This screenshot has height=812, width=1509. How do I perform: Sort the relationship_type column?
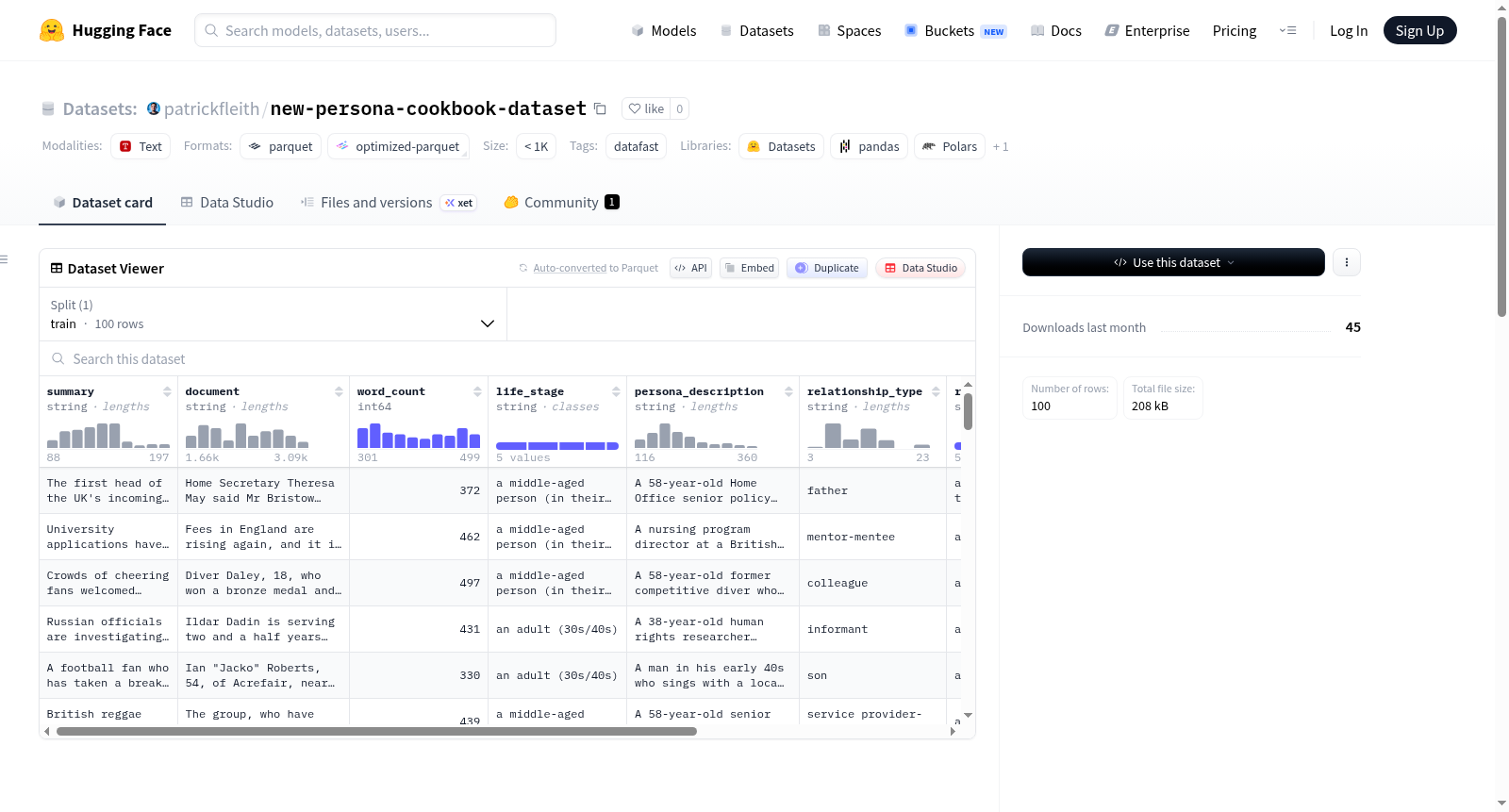pyautogui.click(x=936, y=391)
